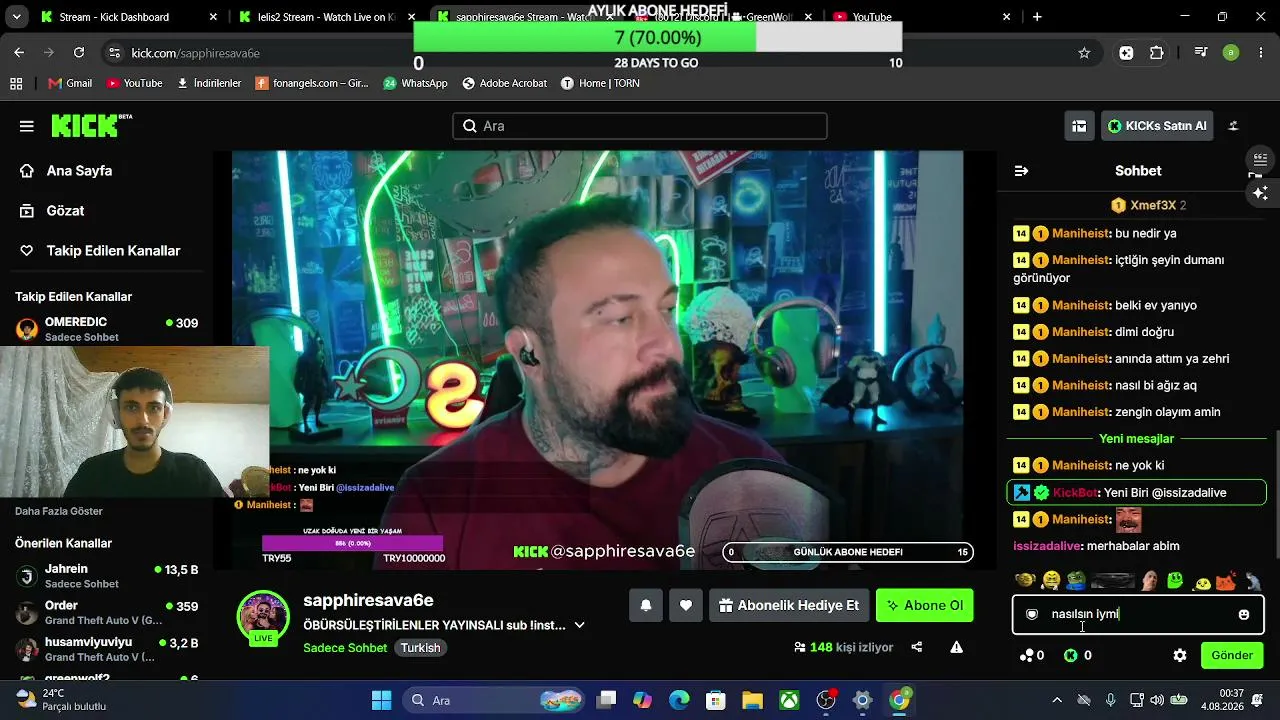1280x720 pixels.
Task: Open a new Chrome tab
Action: click(x=1037, y=17)
